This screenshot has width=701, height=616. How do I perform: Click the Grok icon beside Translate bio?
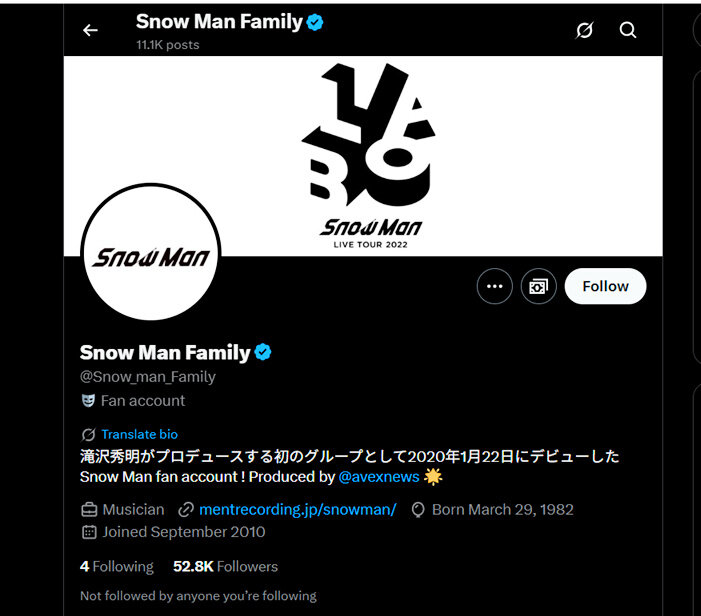click(x=88, y=434)
